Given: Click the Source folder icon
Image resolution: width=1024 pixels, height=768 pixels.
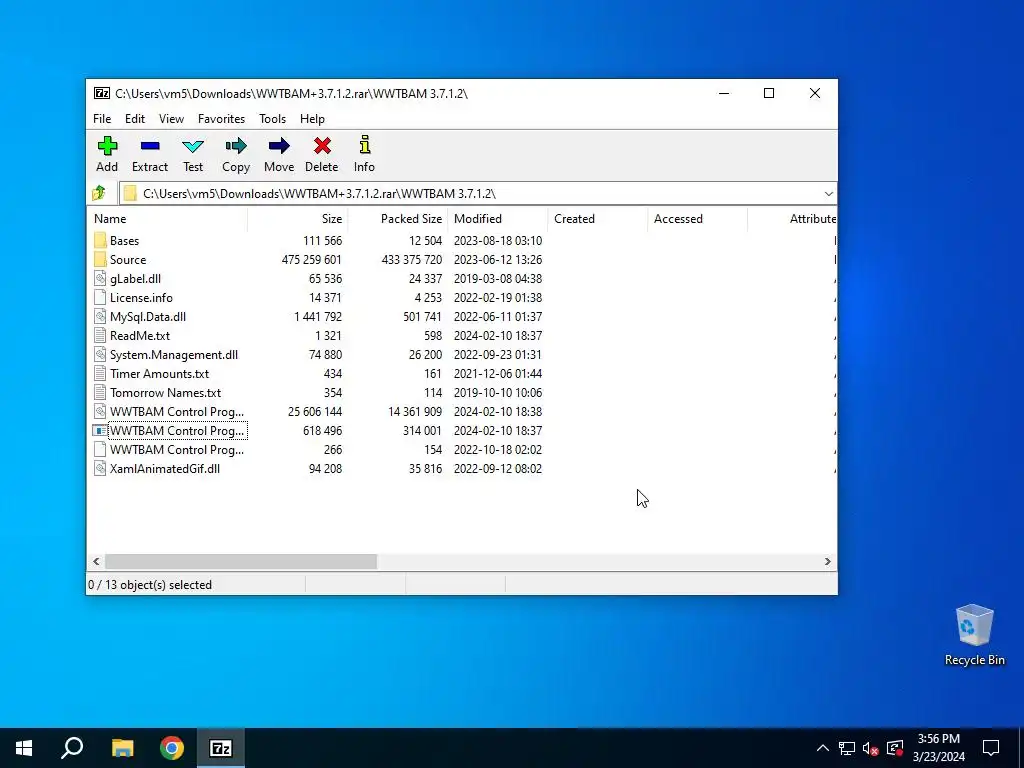Looking at the screenshot, I should click(100, 259).
